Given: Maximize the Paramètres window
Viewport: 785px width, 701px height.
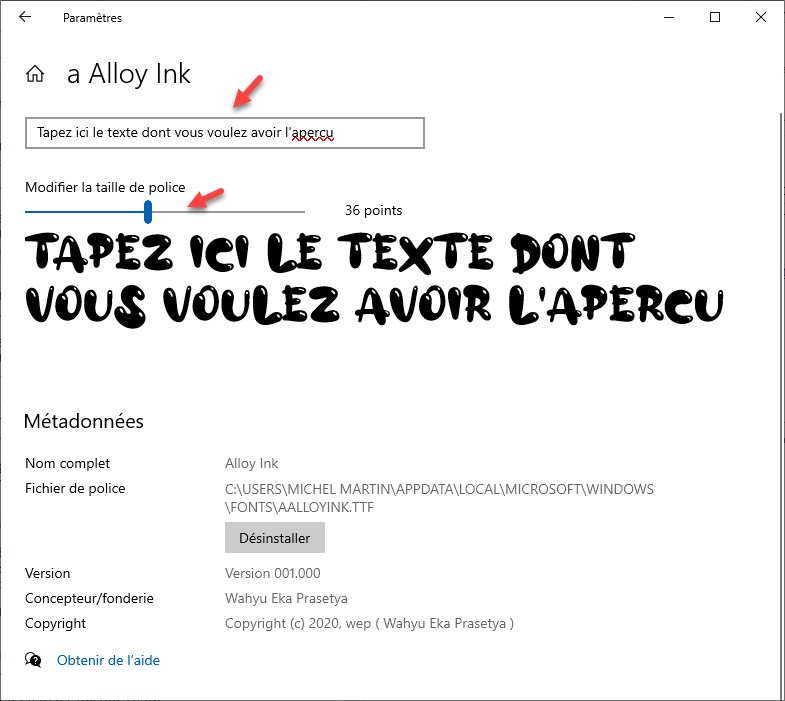Looking at the screenshot, I should tap(715, 17).
